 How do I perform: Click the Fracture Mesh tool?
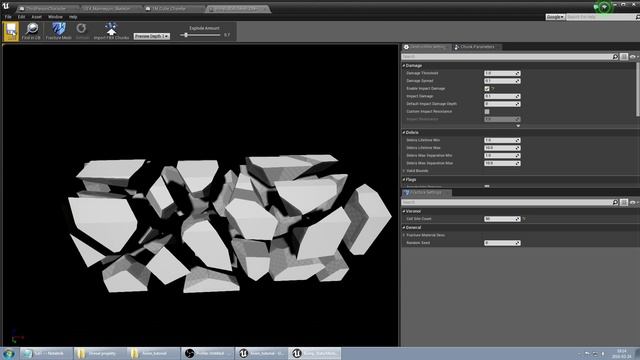[x=59, y=31]
